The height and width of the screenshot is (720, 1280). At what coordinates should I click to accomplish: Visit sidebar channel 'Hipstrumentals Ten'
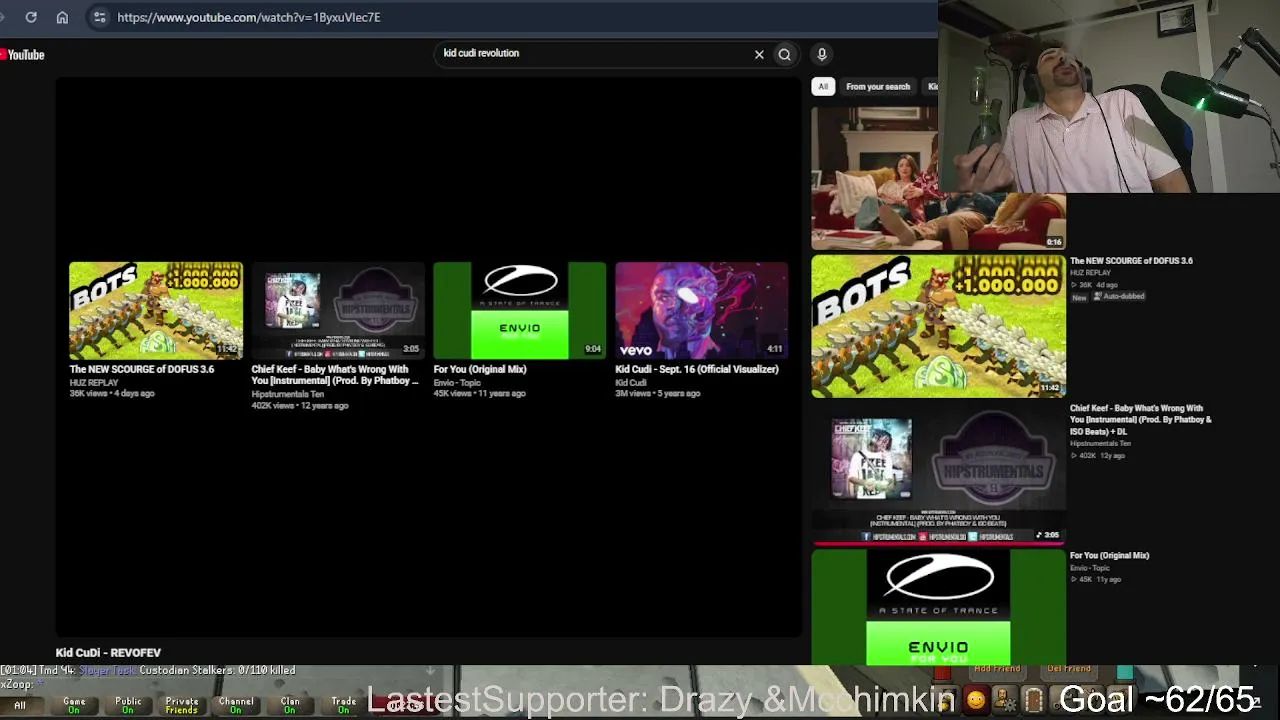[x=1100, y=444]
